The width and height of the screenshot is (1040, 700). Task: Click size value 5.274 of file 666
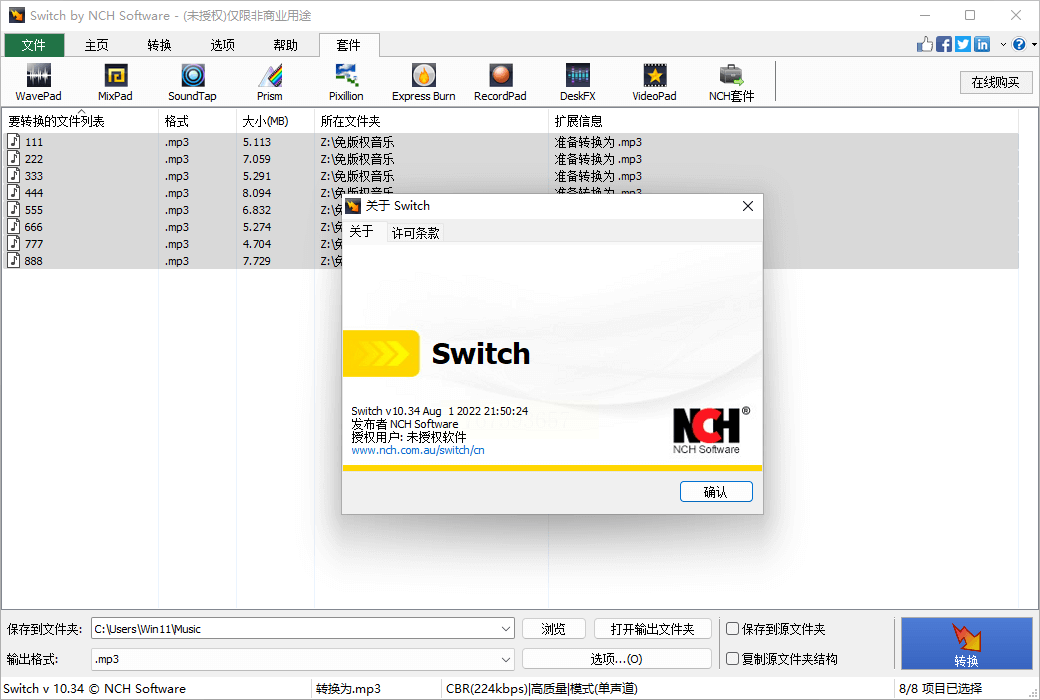click(257, 227)
